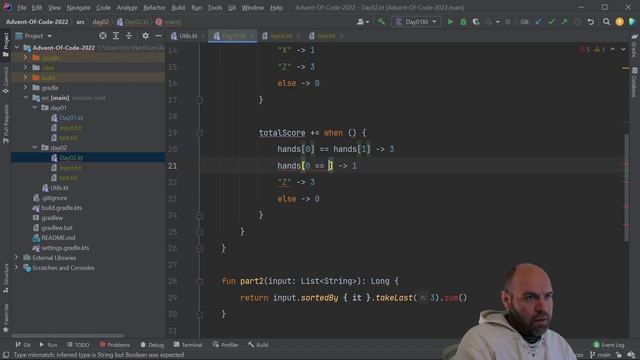Viewport: 640px width, 360px height.
Task: Go to previous highlighted error arrow
Action: [613, 49]
